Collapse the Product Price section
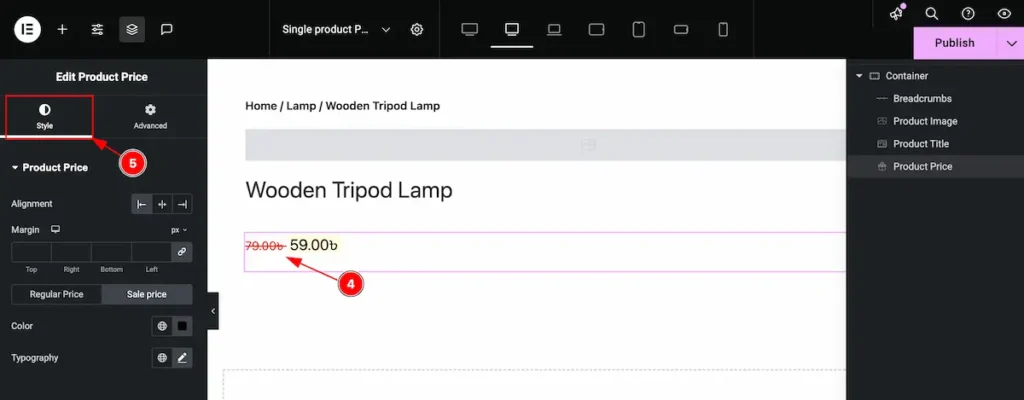1024x400 pixels. [x=15, y=168]
